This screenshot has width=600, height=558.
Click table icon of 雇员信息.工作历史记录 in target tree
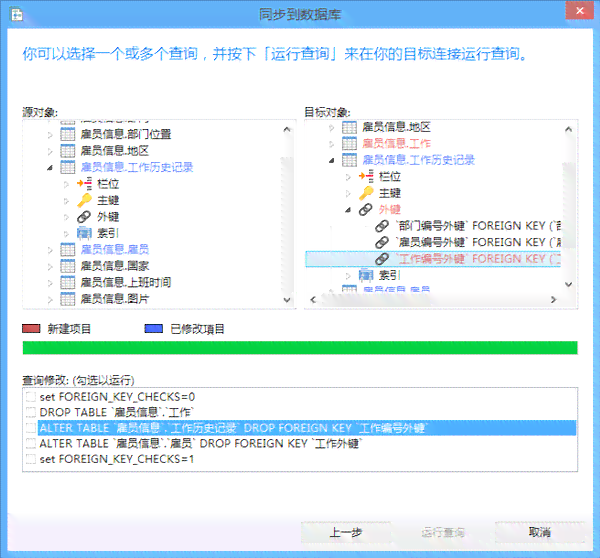(x=349, y=160)
